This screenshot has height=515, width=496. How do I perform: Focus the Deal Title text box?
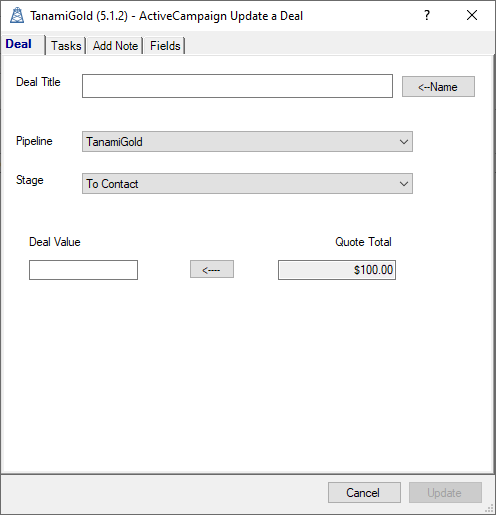tap(237, 86)
